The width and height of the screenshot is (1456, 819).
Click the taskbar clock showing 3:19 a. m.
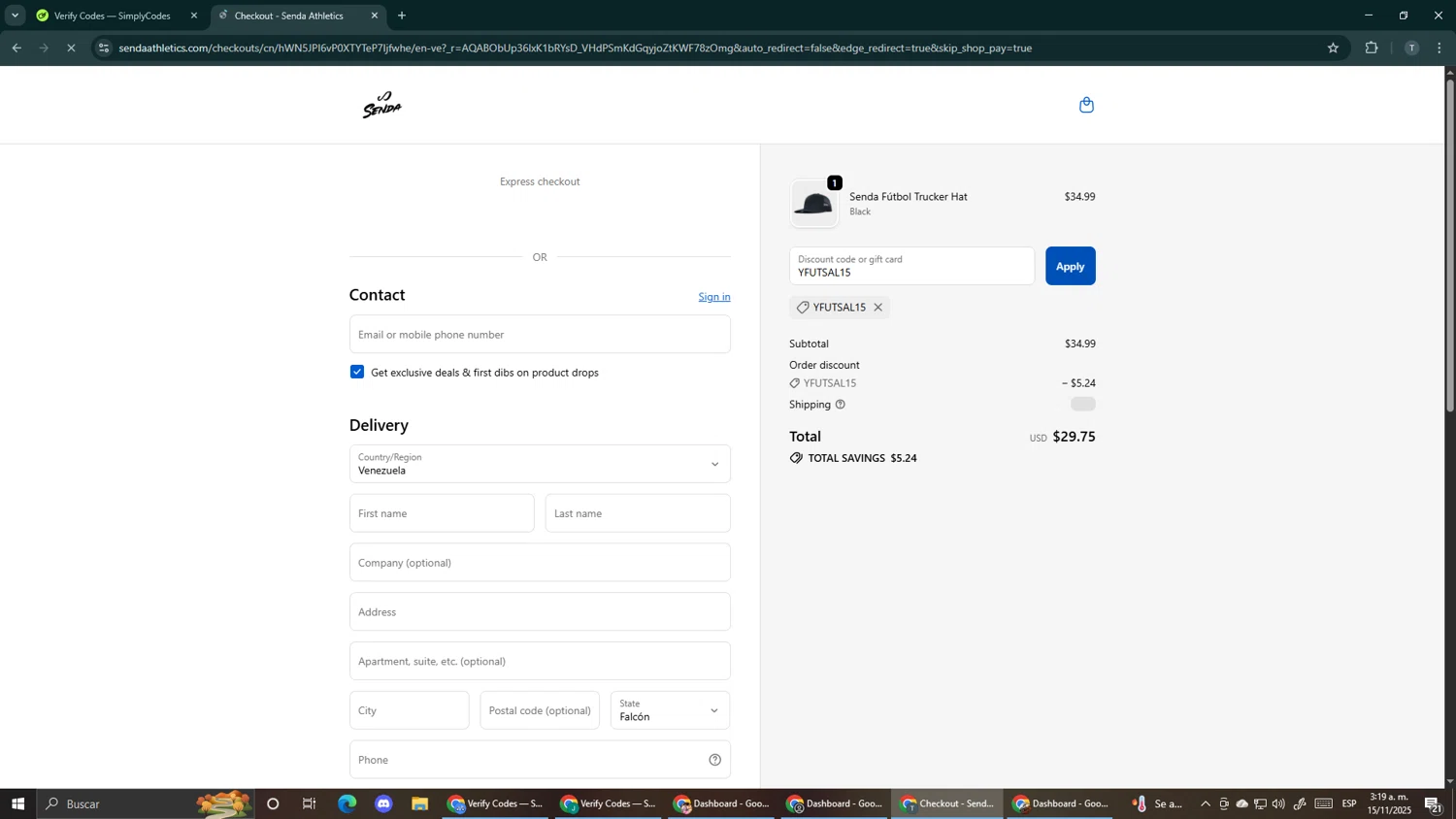click(1389, 803)
